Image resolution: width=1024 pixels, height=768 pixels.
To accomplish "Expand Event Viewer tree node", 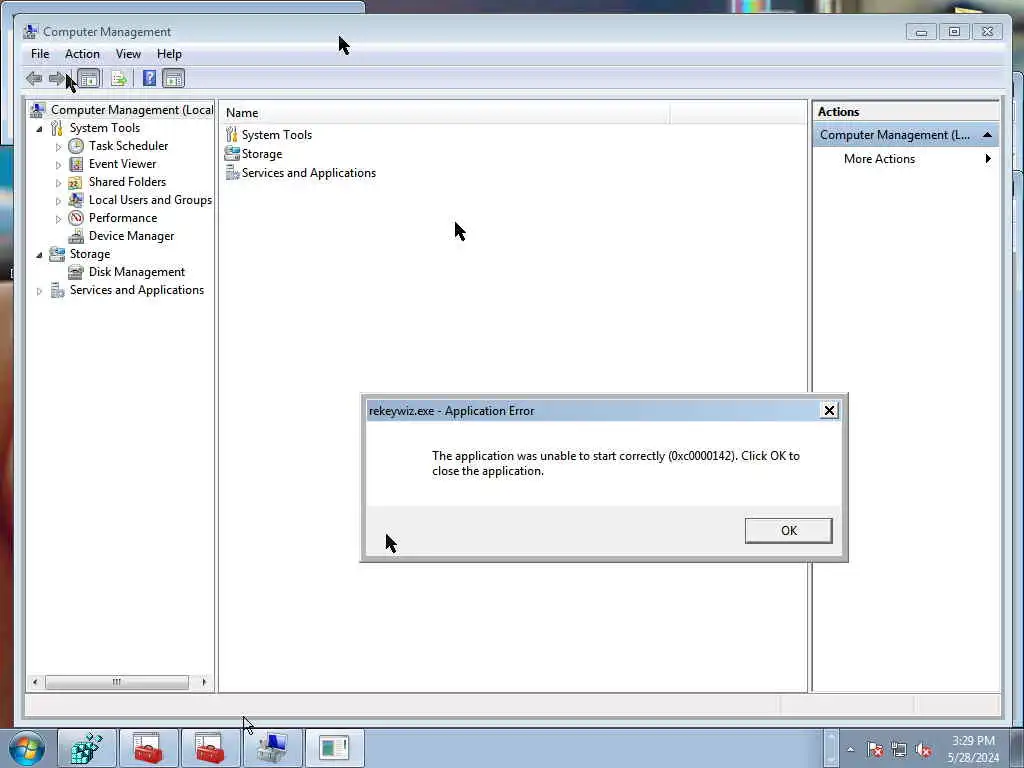I will (58, 165).
